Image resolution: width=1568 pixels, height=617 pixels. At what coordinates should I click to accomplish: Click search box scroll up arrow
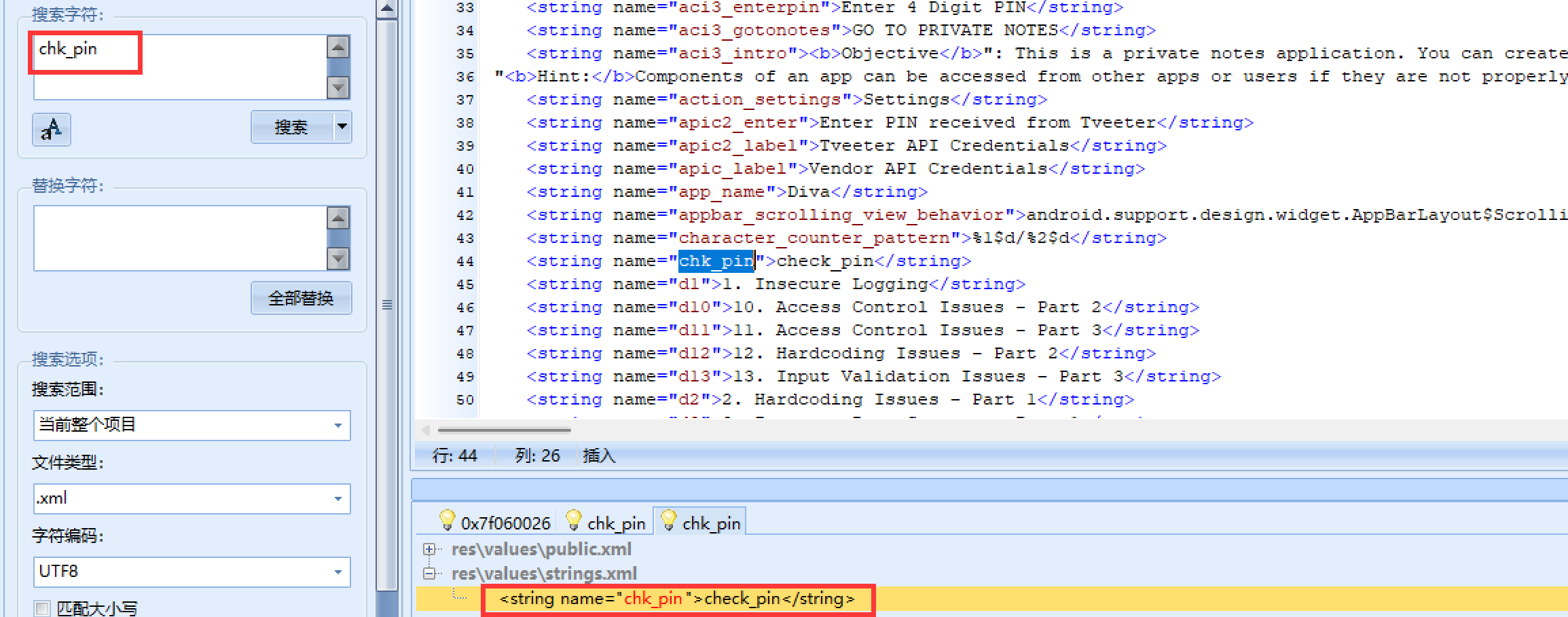(x=338, y=47)
